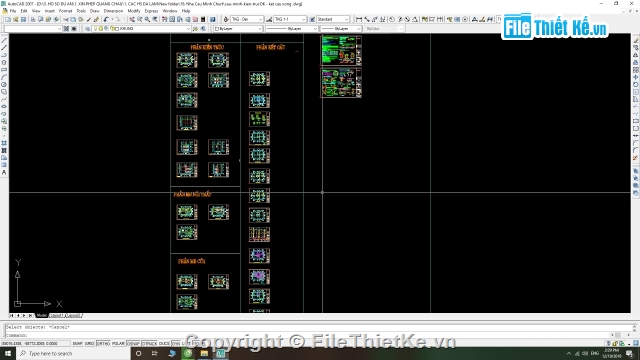
Task: Select the Zoom Realtime magnifier icon
Action: tap(140, 19)
